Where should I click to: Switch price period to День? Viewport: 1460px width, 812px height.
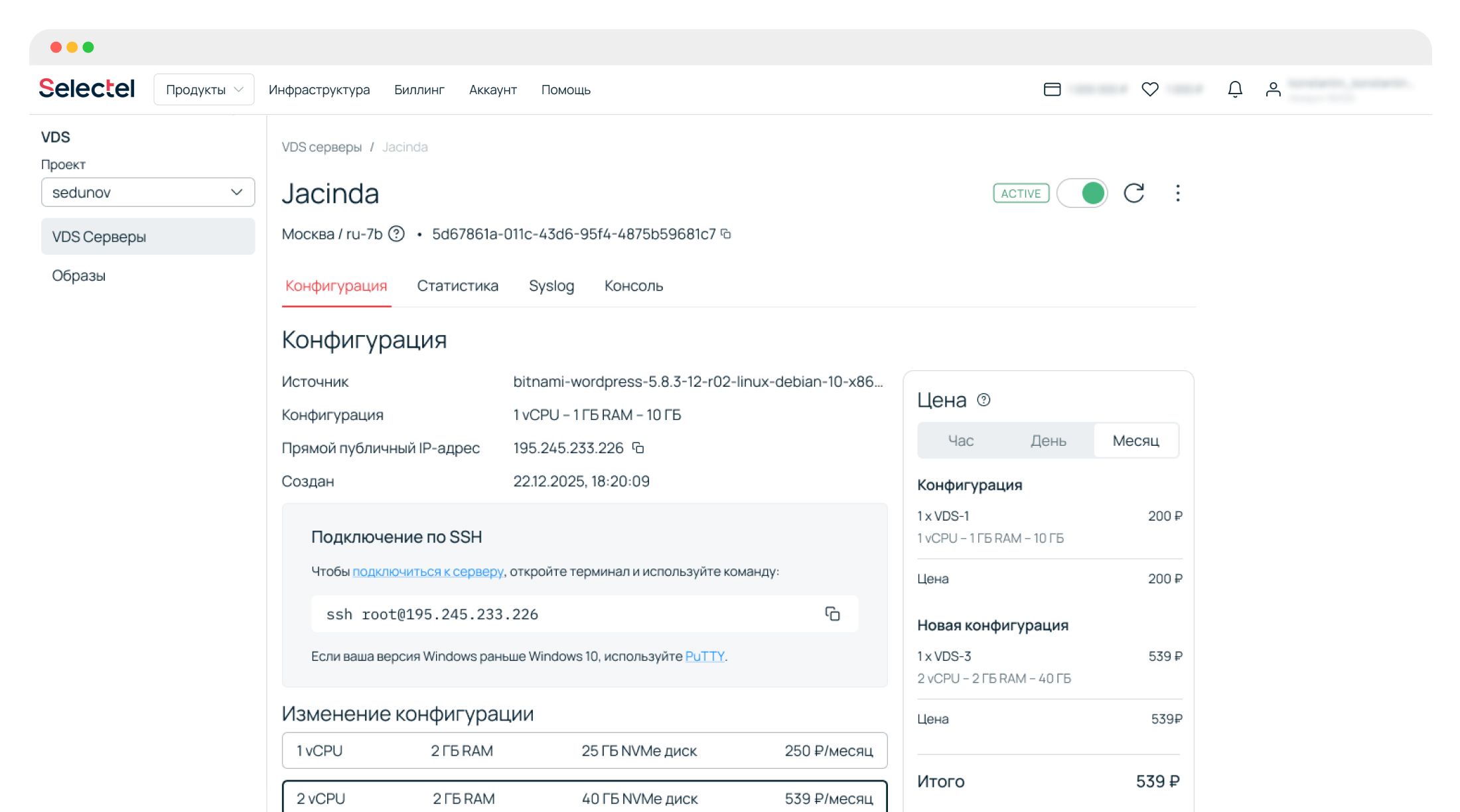pos(1048,440)
